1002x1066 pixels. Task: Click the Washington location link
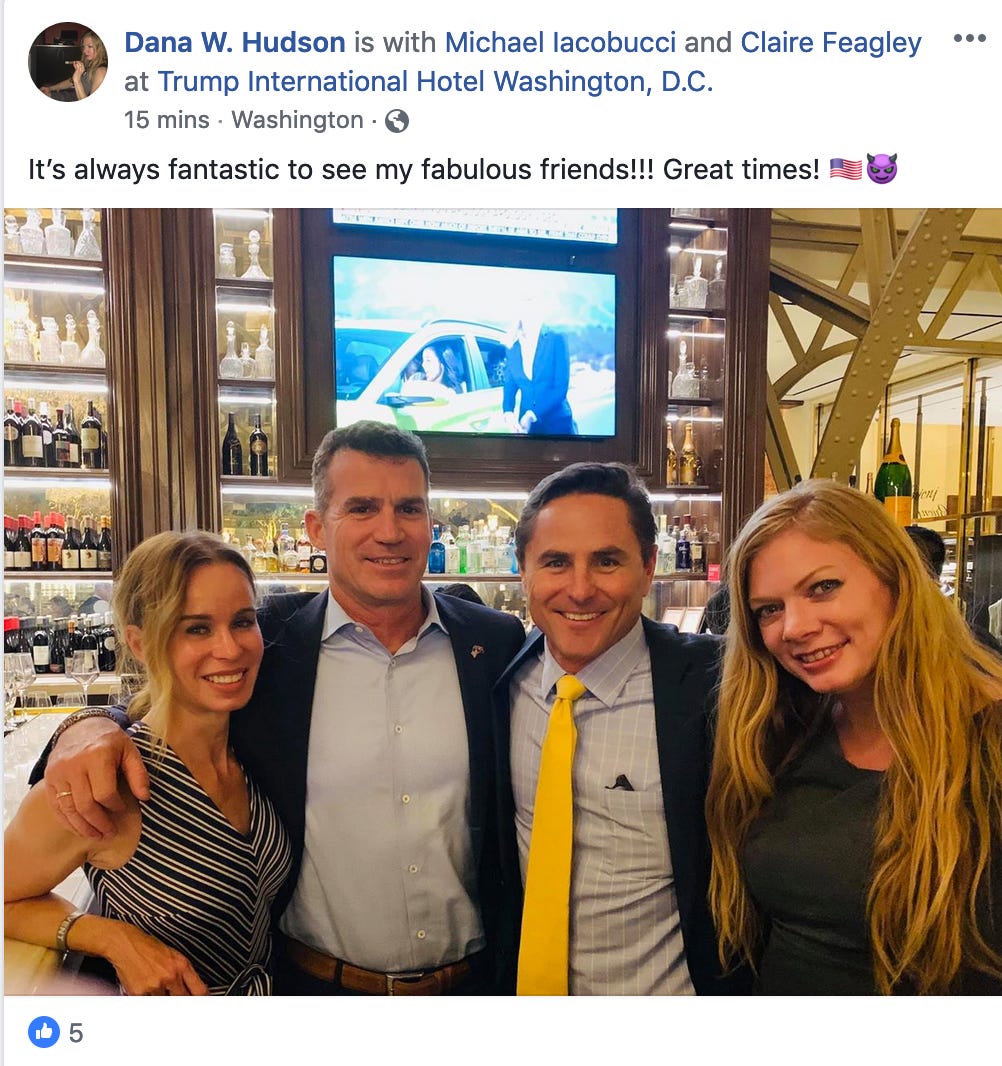(297, 120)
